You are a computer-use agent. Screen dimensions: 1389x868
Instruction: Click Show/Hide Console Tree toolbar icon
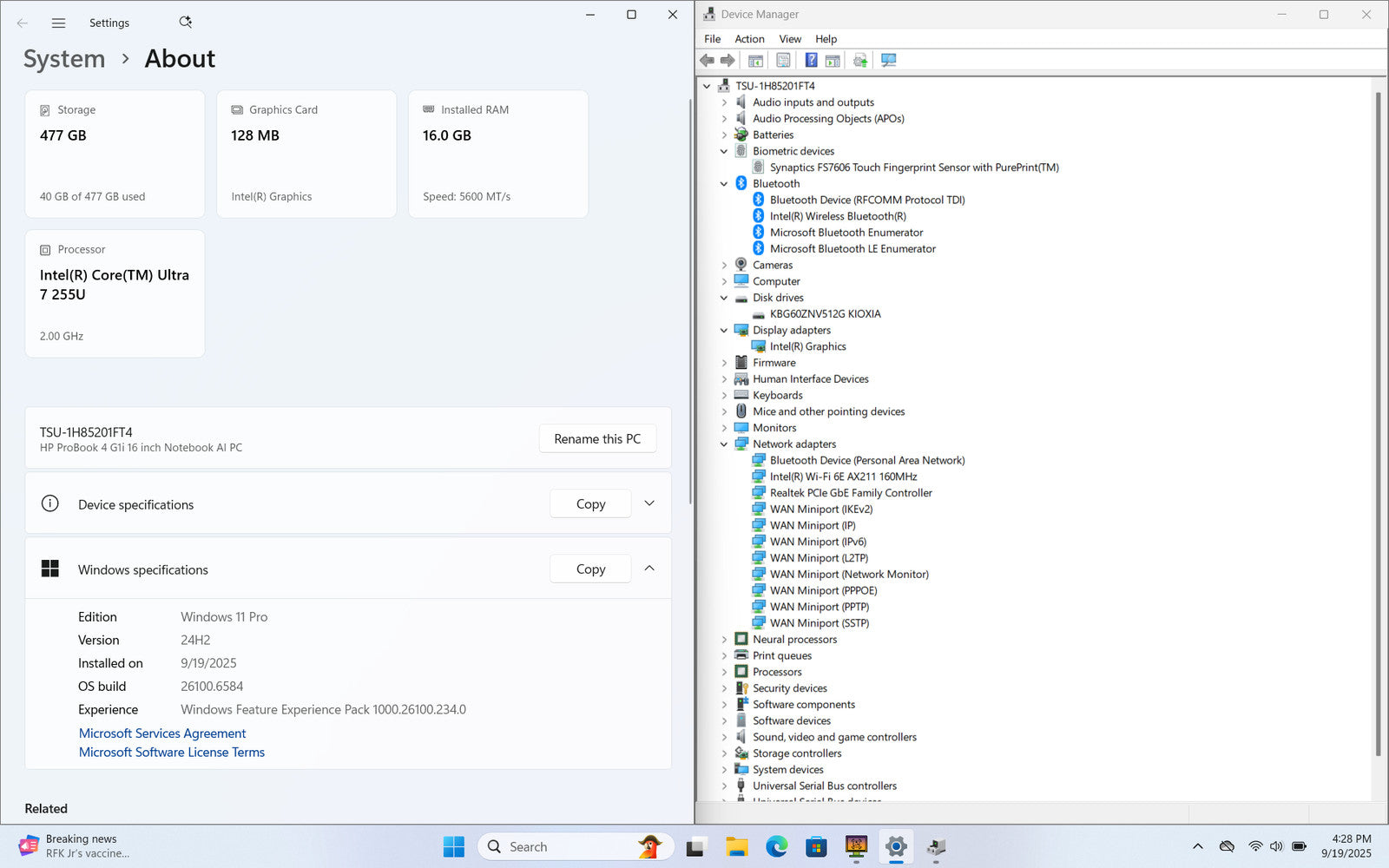pos(755,60)
